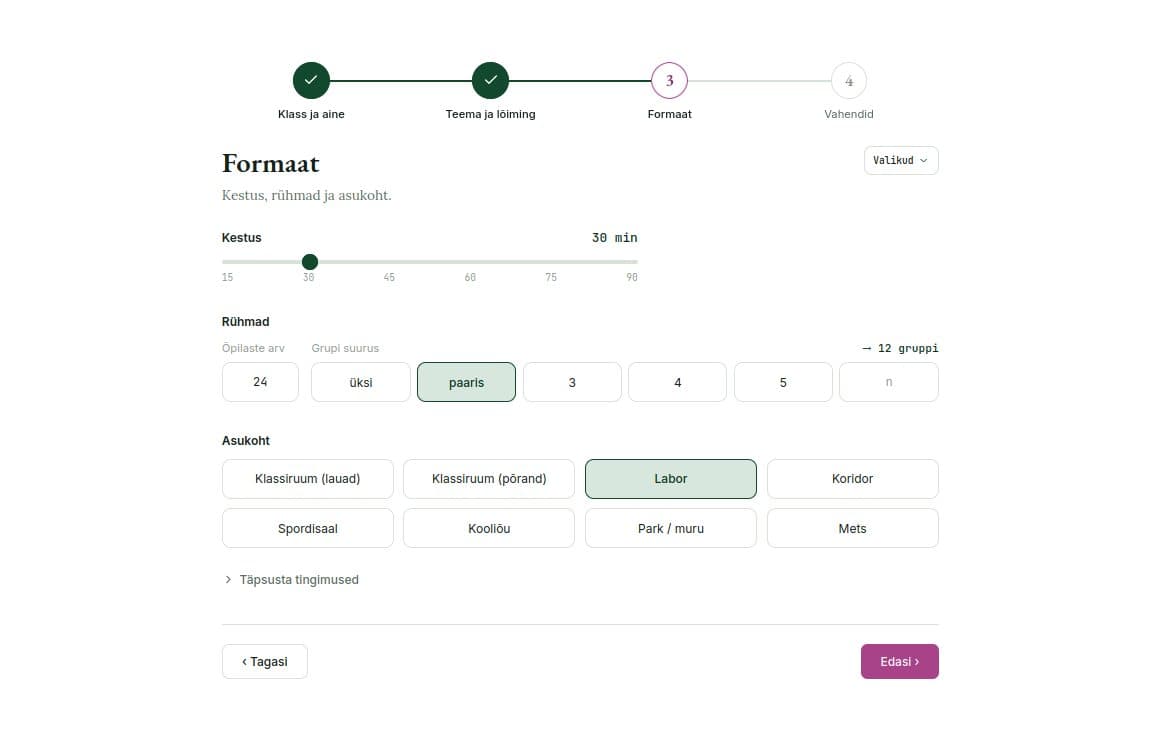Choose group size 5
Viewport: 1160px width, 740px height.
click(x=783, y=382)
